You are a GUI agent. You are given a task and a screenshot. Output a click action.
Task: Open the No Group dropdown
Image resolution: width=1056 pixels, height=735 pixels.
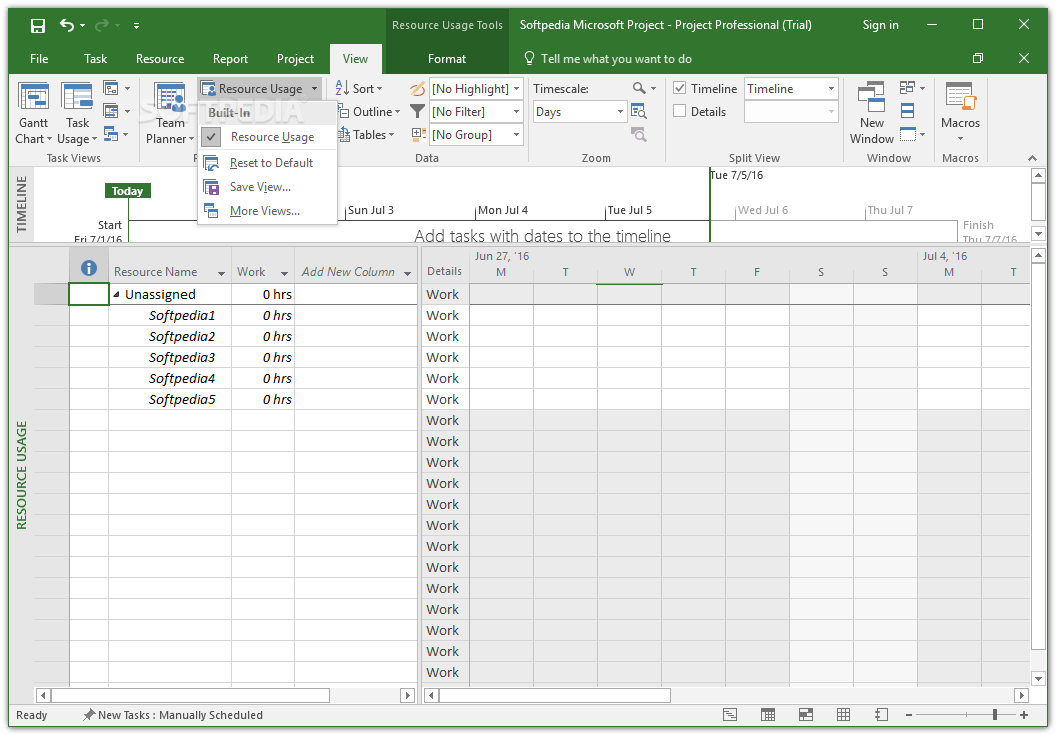[517, 135]
